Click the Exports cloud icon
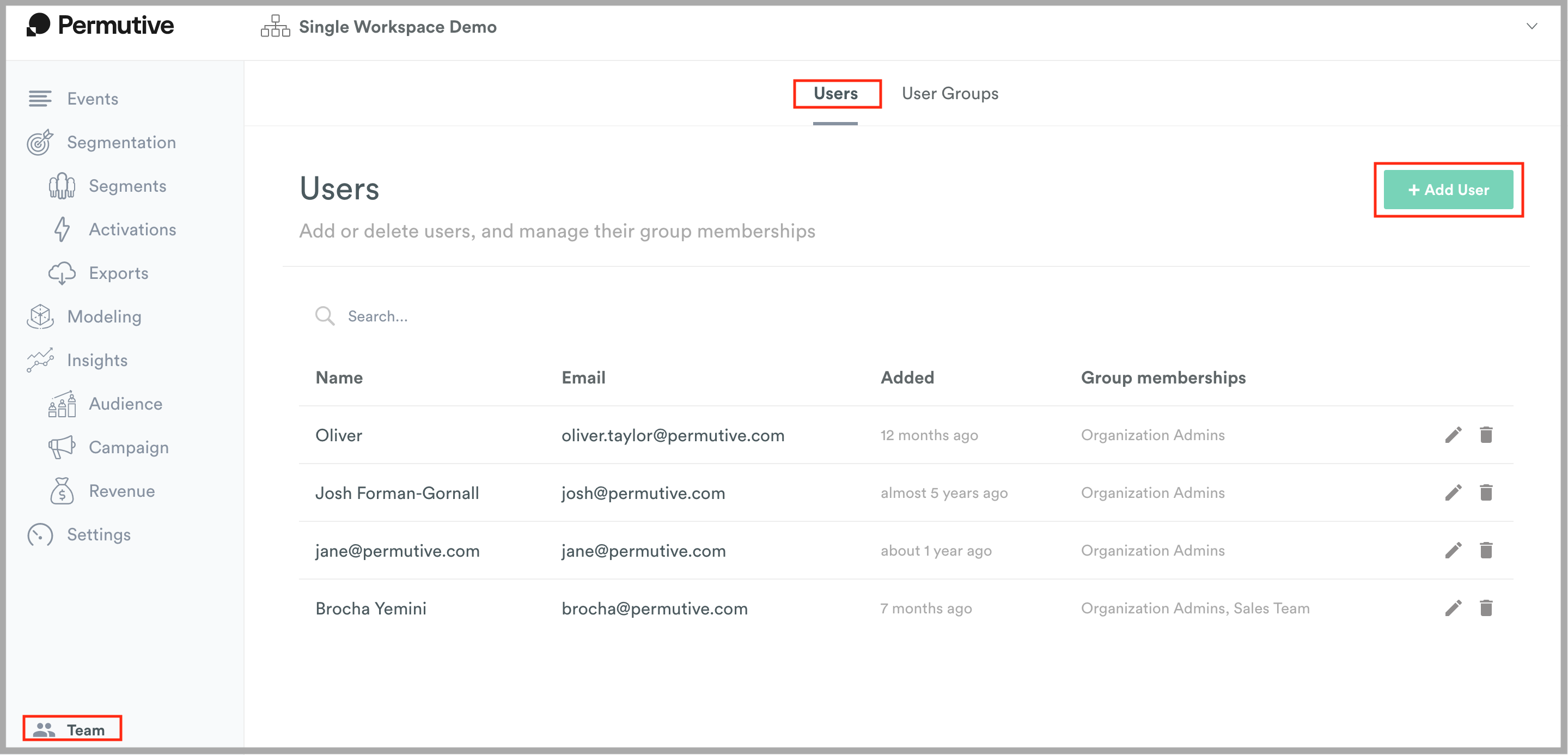This screenshot has width=1568, height=755. (62, 273)
